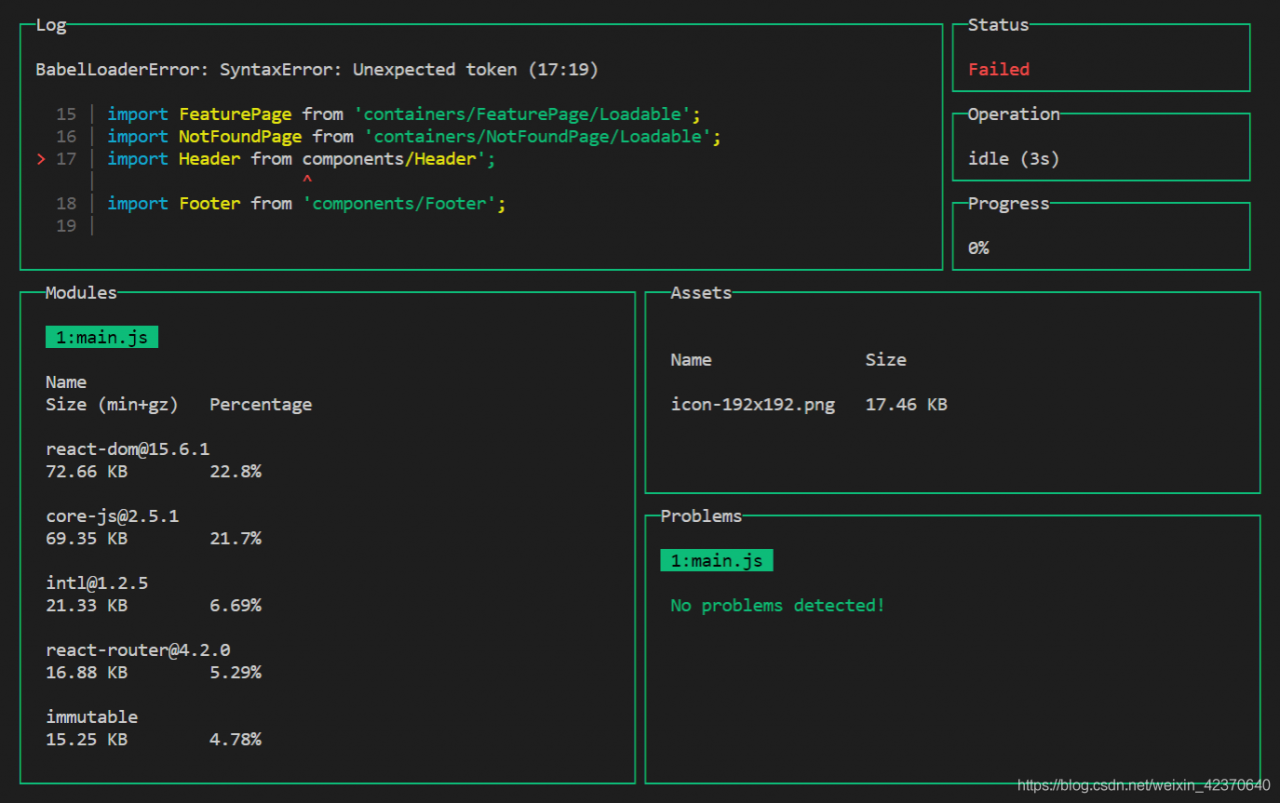1280x803 pixels.
Task: Select the immutable module entry
Action: (x=92, y=717)
